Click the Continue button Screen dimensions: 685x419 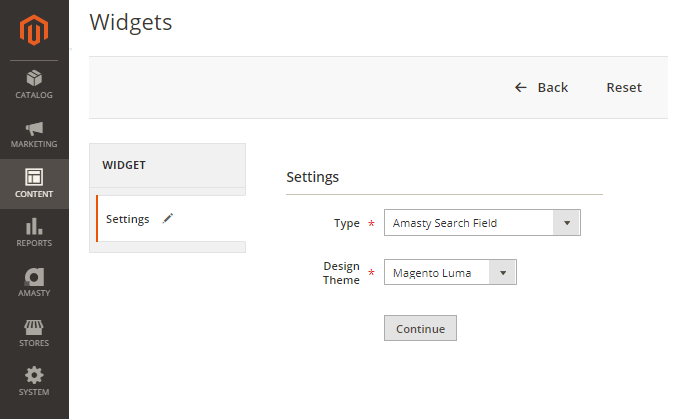click(x=420, y=328)
